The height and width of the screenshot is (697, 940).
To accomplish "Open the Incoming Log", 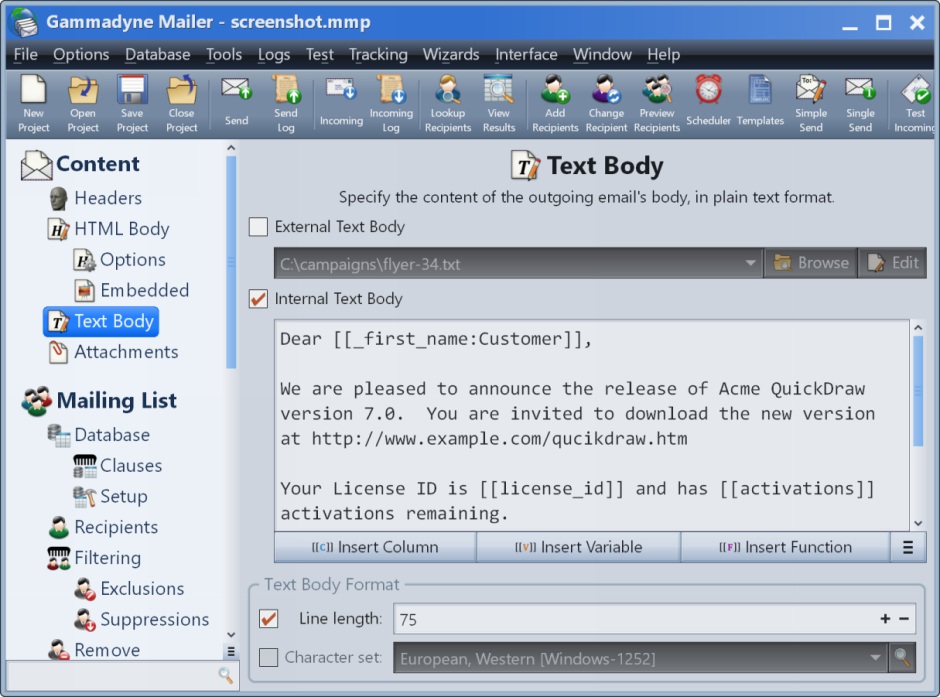I will (x=391, y=100).
